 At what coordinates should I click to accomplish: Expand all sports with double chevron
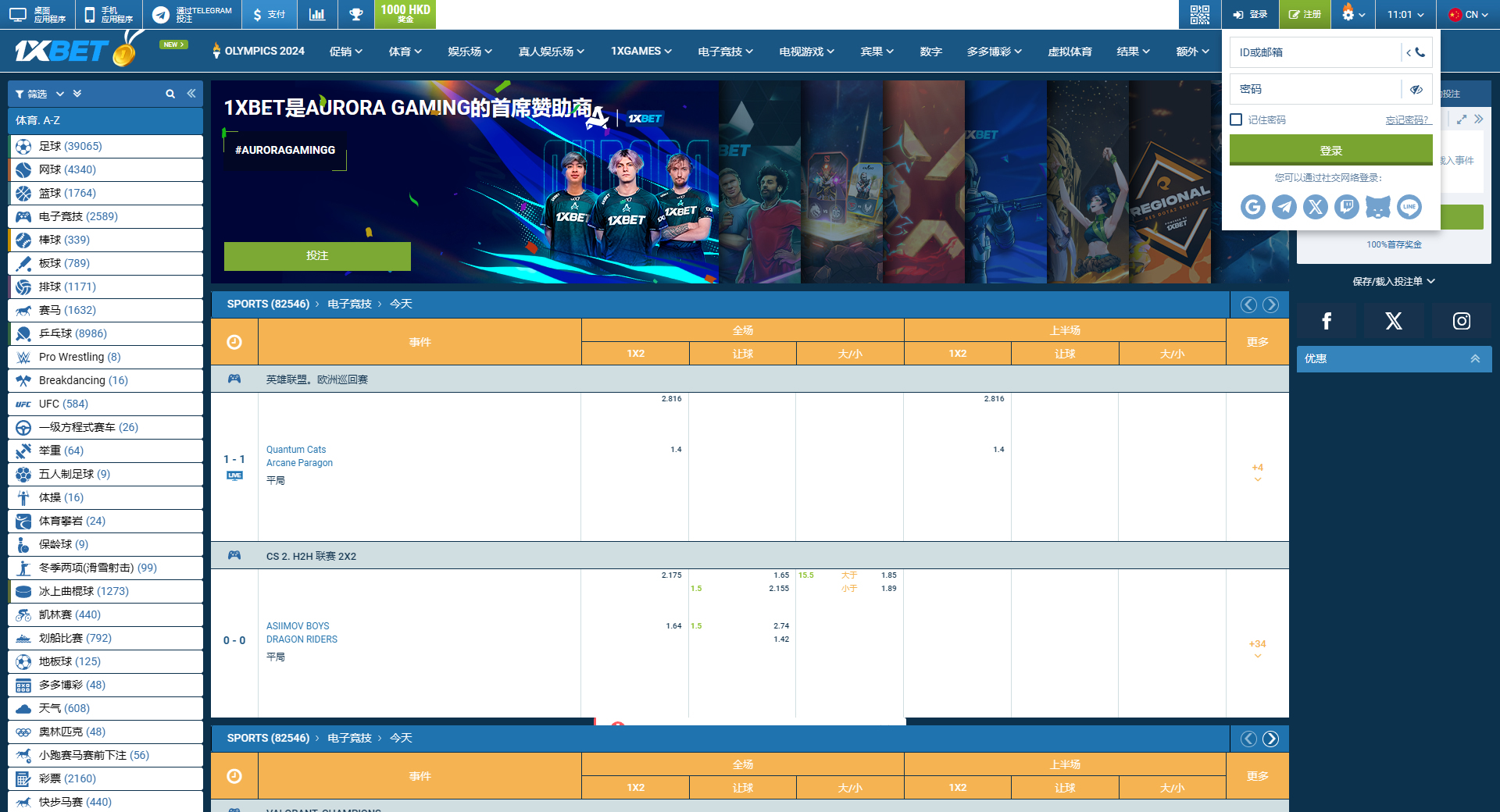pyautogui.click(x=77, y=94)
